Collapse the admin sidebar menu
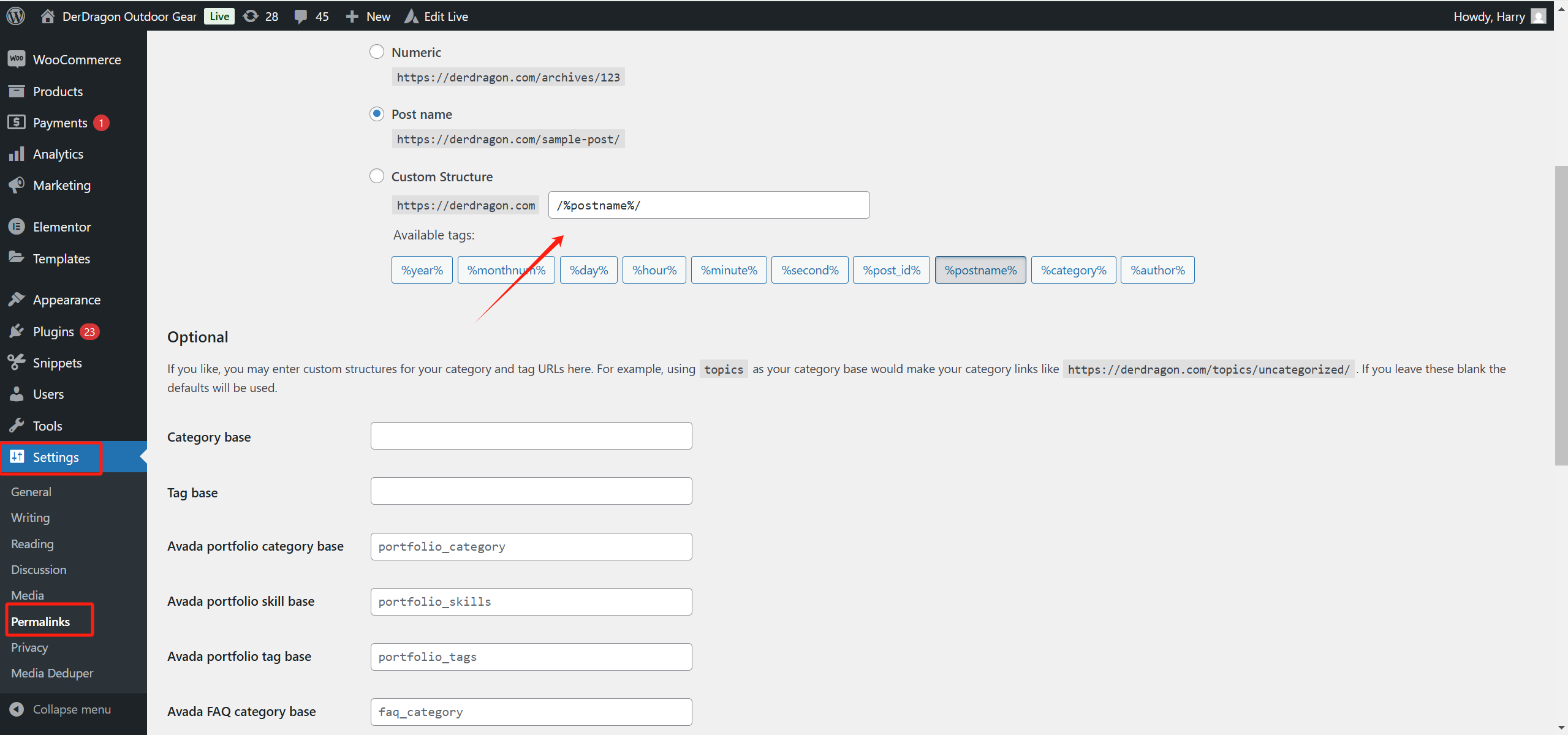This screenshot has height=735, width=1568. pos(72,709)
